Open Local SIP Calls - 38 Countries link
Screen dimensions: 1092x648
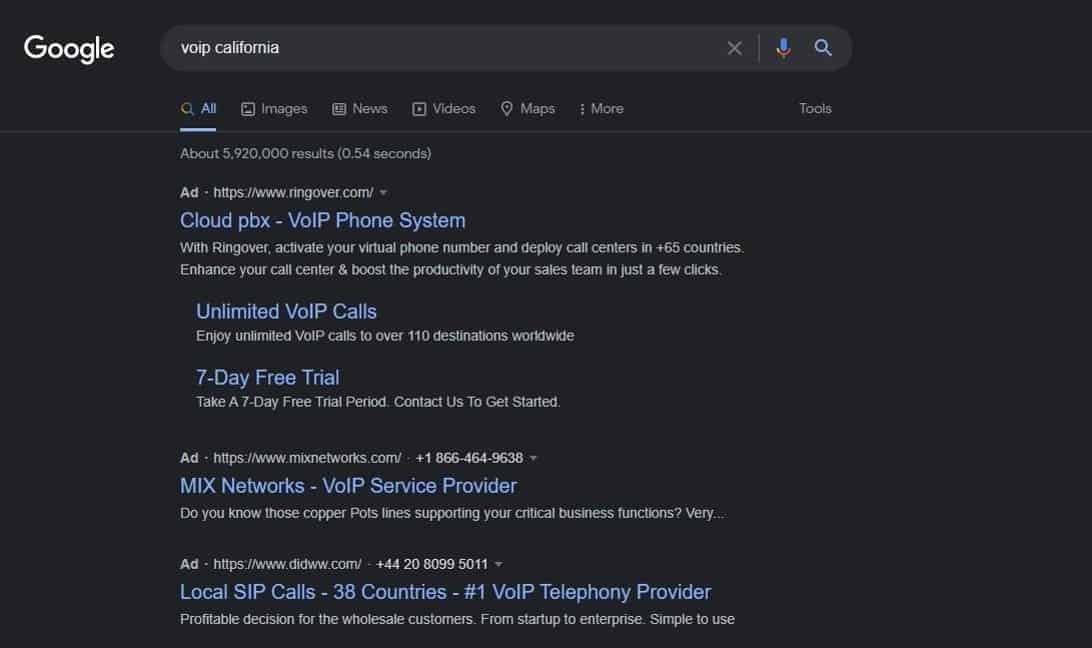click(445, 592)
